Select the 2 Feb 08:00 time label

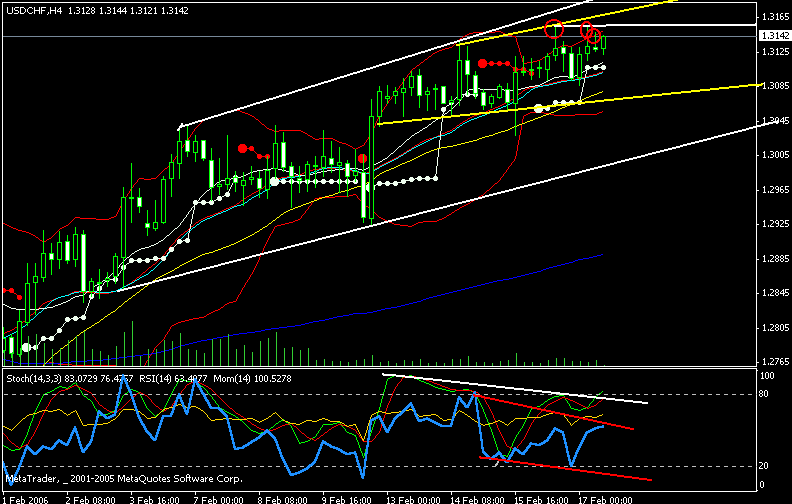coord(90,499)
